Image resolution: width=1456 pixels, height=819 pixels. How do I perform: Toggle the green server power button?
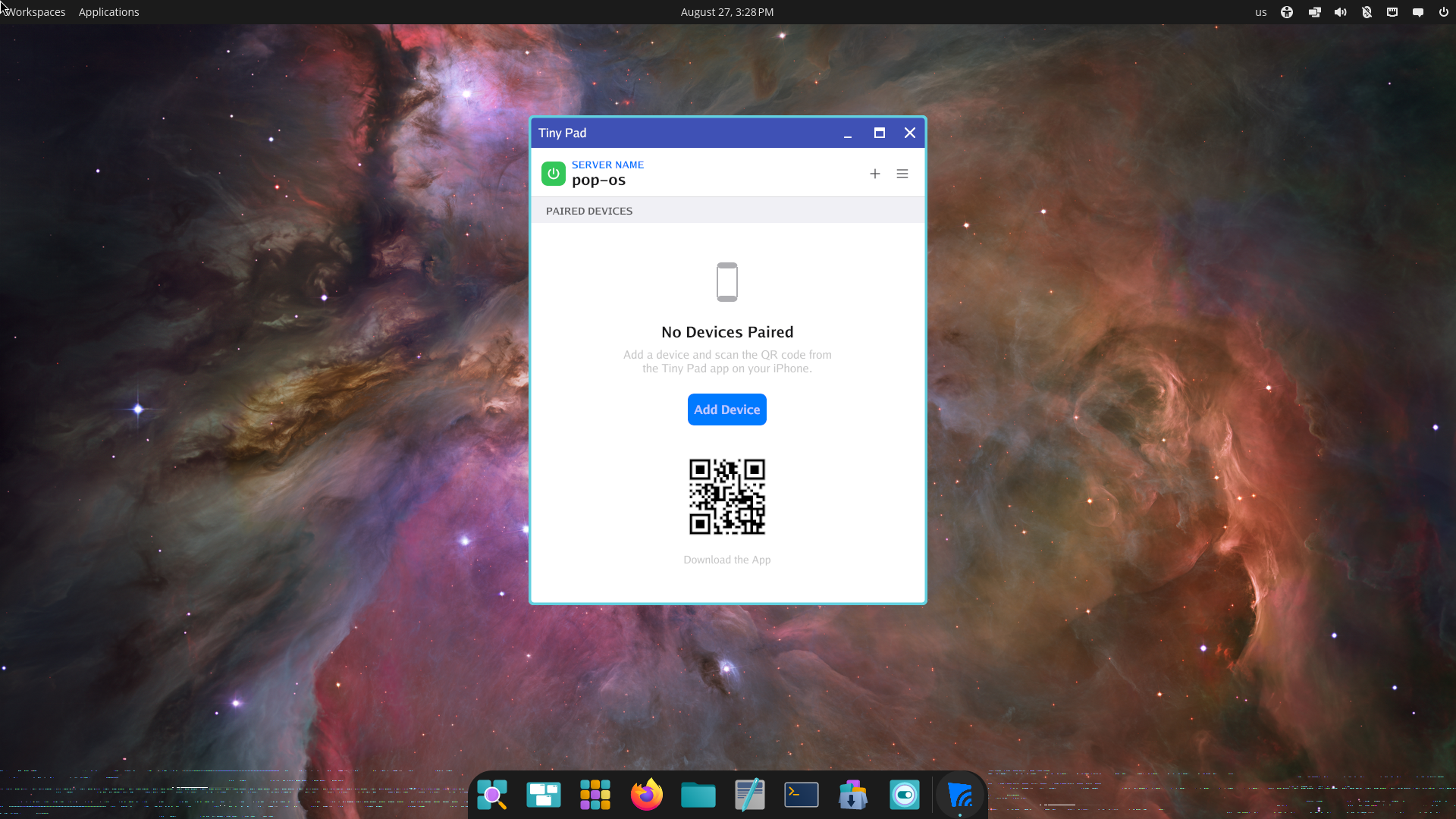(x=554, y=174)
